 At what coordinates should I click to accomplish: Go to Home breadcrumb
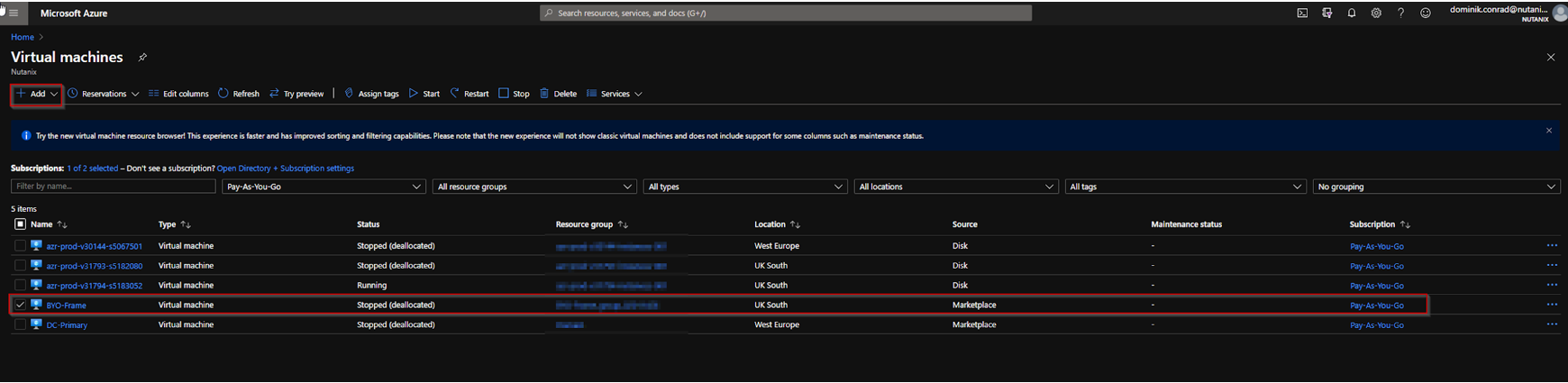tap(23, 37)
